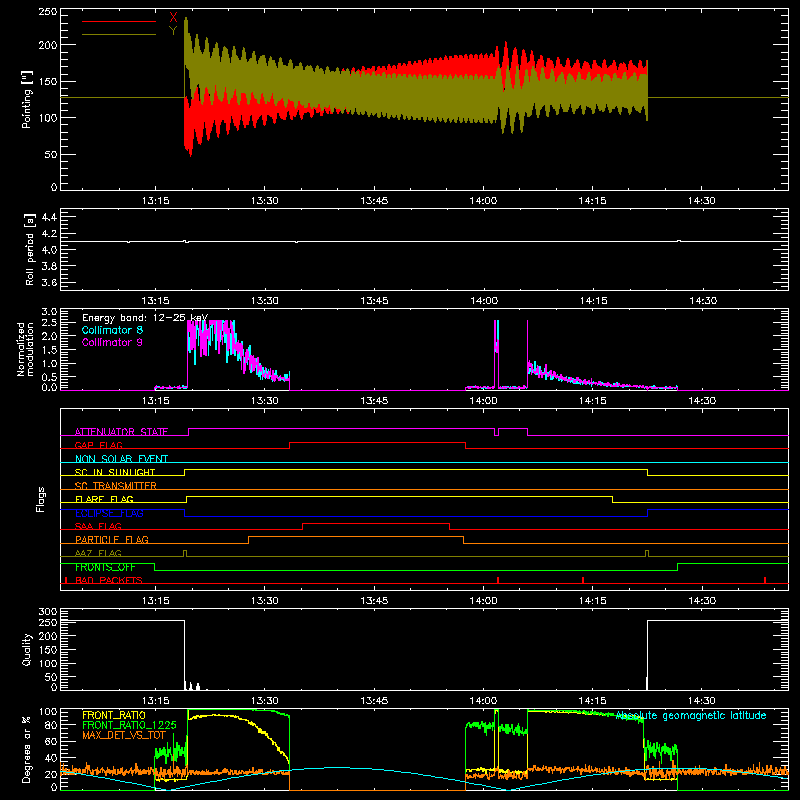Click the green FRONTS_OFF label

coord(105,567)
